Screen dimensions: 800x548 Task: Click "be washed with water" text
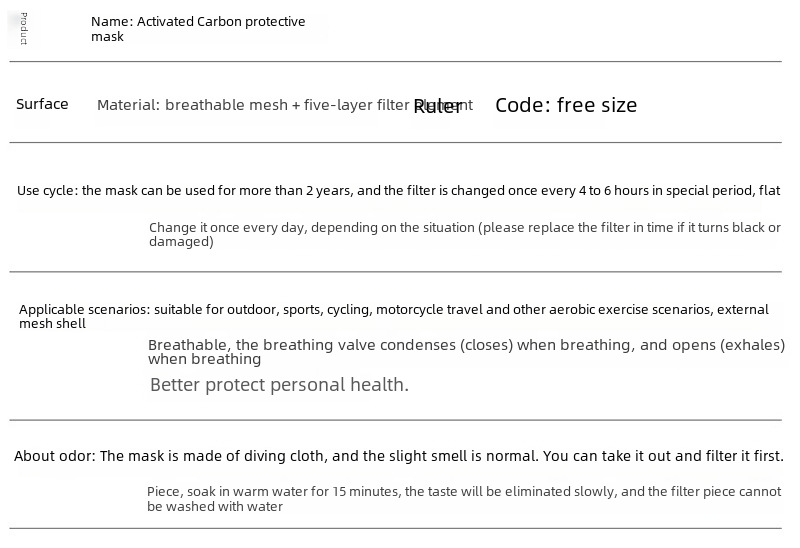pyautogui.click(x=215, y=507)
